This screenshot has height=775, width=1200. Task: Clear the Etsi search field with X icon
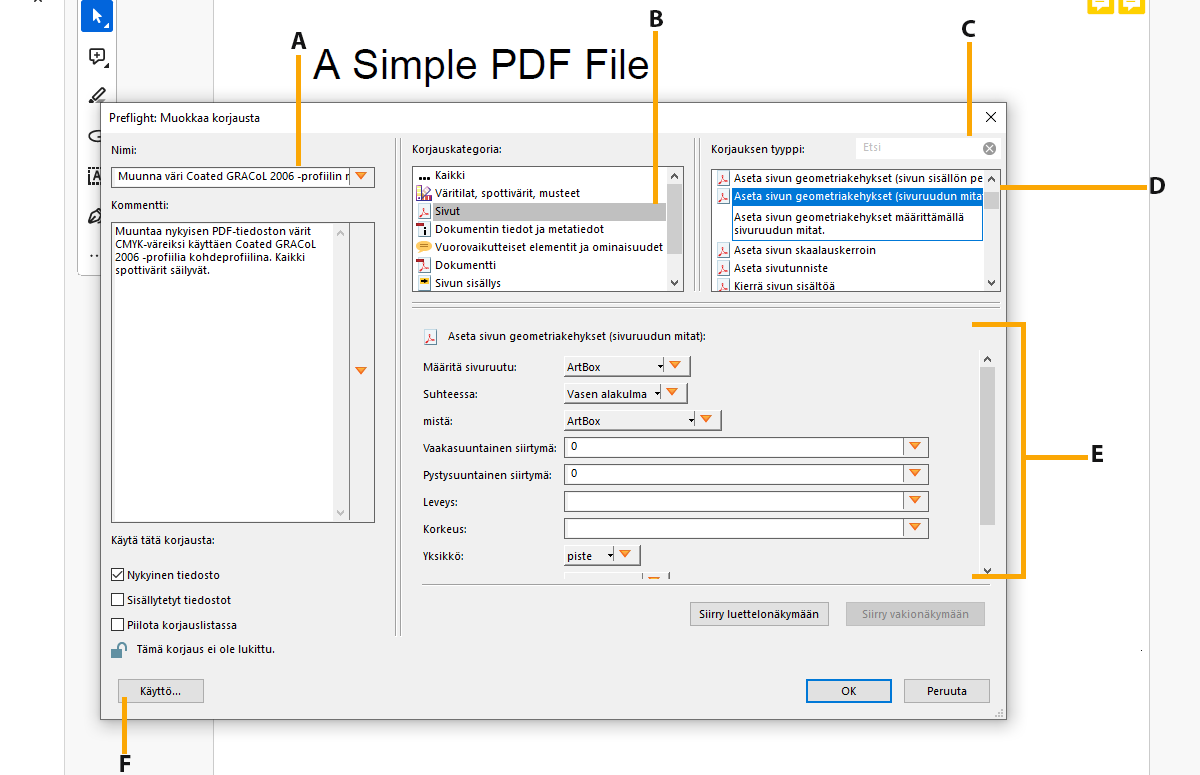pyautogui.click(x=989, y=148)
